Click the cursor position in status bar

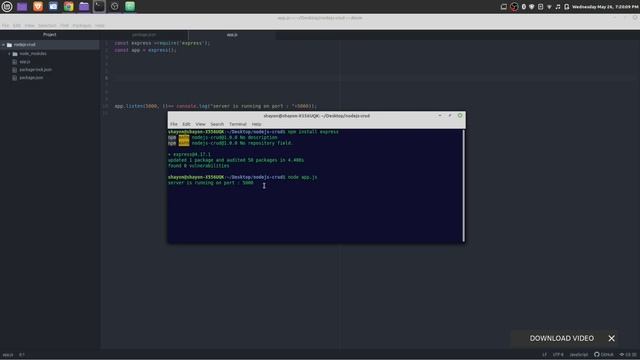pyautogui.click(x=22, y=355)
